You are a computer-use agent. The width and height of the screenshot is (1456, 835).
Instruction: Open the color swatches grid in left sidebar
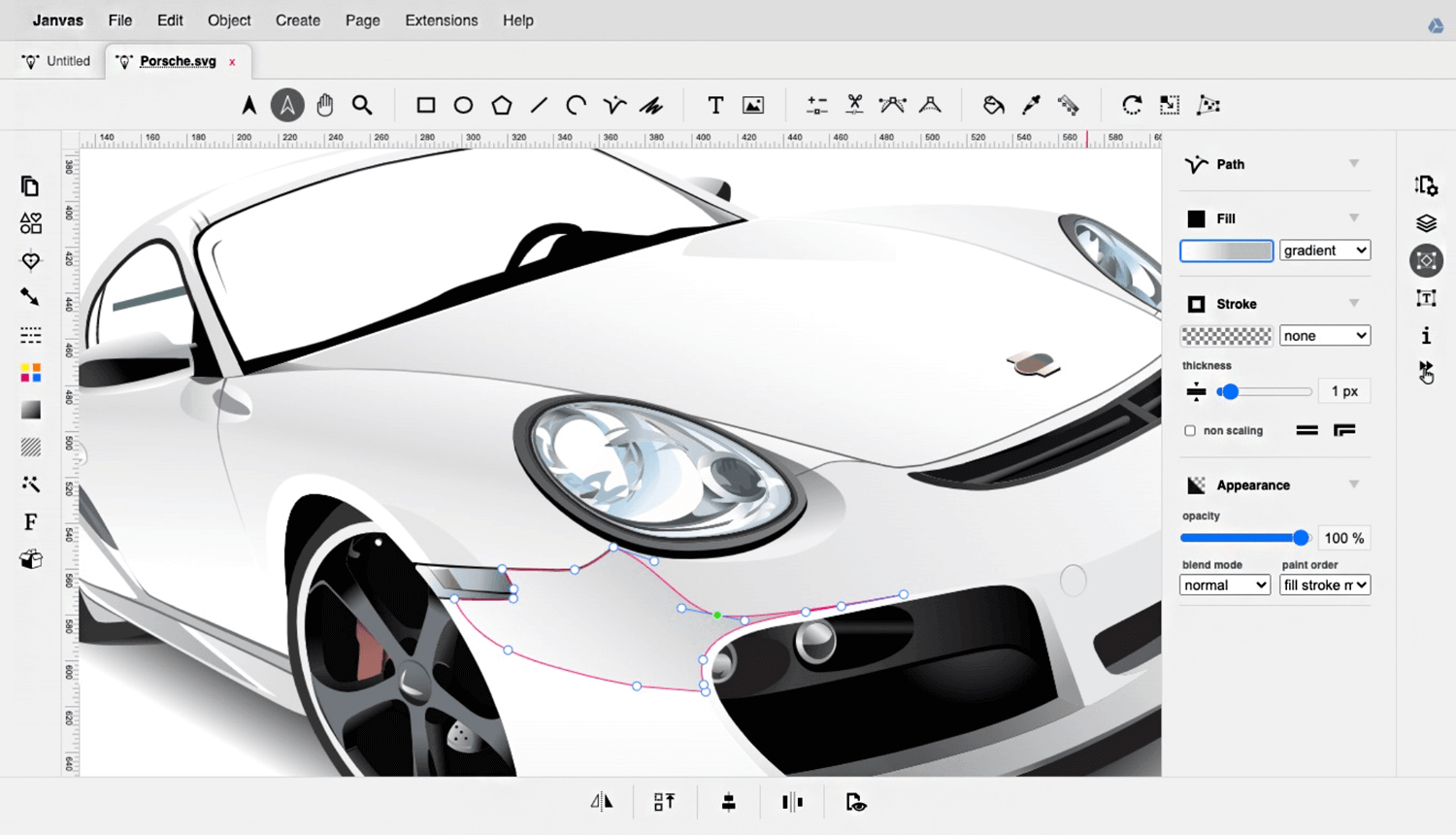(x=30, y=373)
